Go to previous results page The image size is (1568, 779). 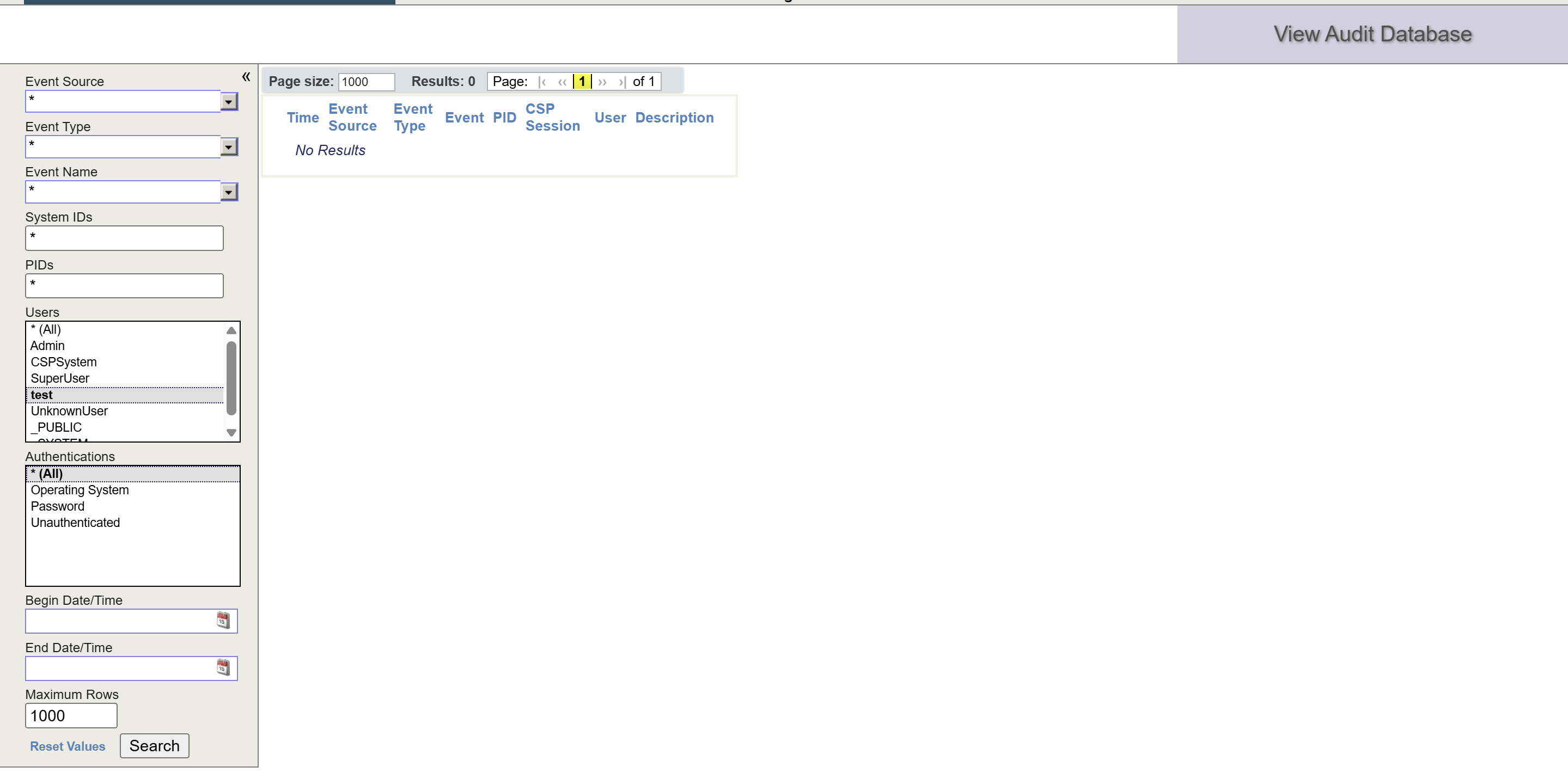click(562, 82)
